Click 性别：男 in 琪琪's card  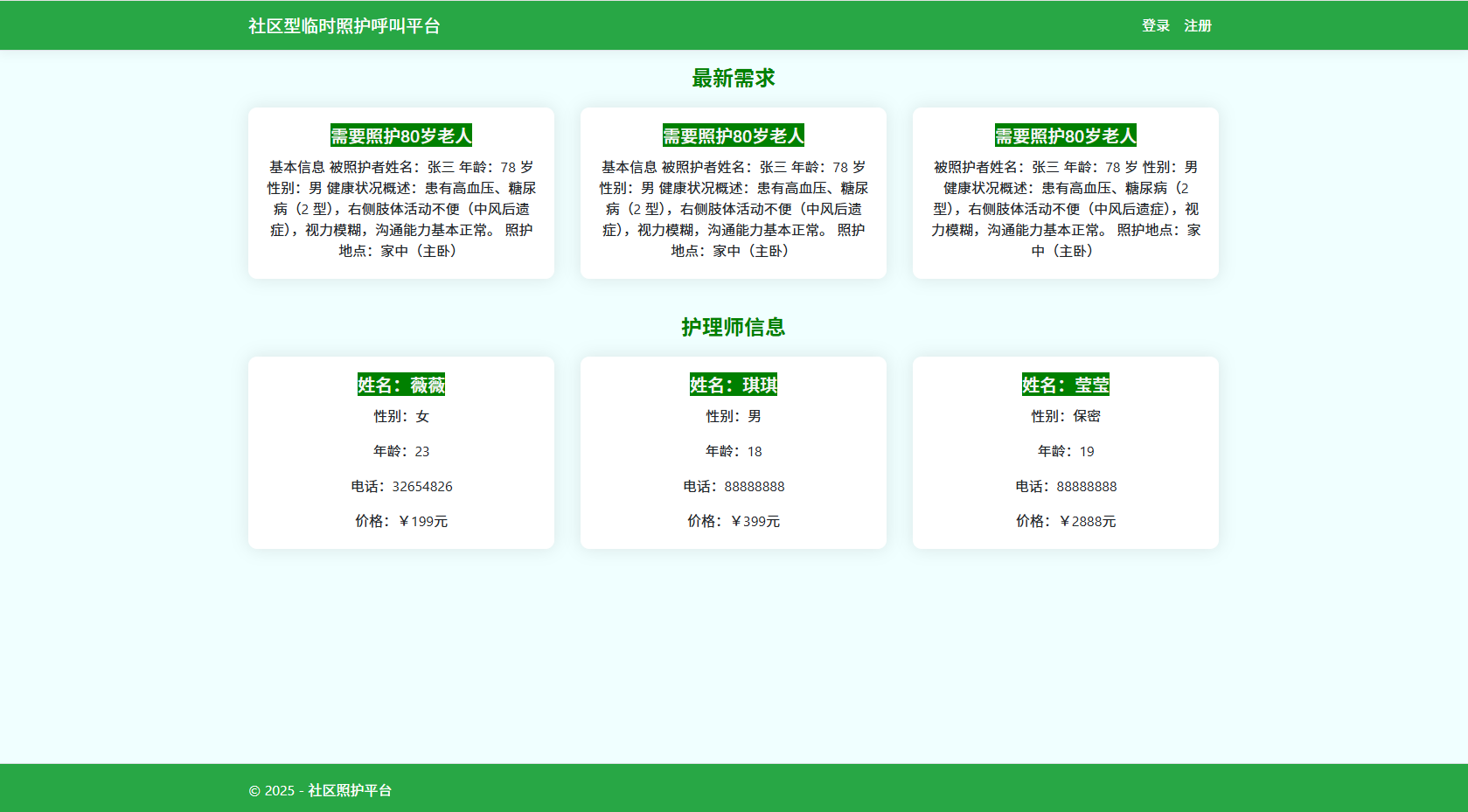[x=734, y=416]
